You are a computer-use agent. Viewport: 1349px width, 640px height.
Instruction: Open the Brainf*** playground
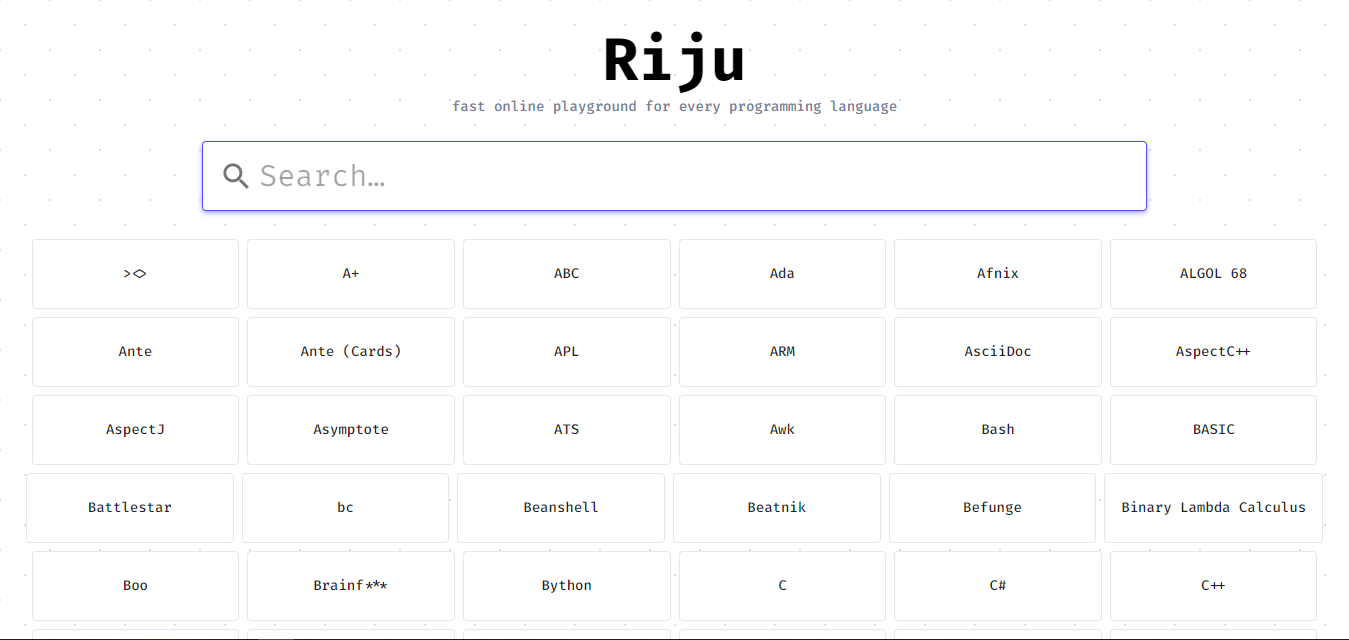(x=350, y=585)
